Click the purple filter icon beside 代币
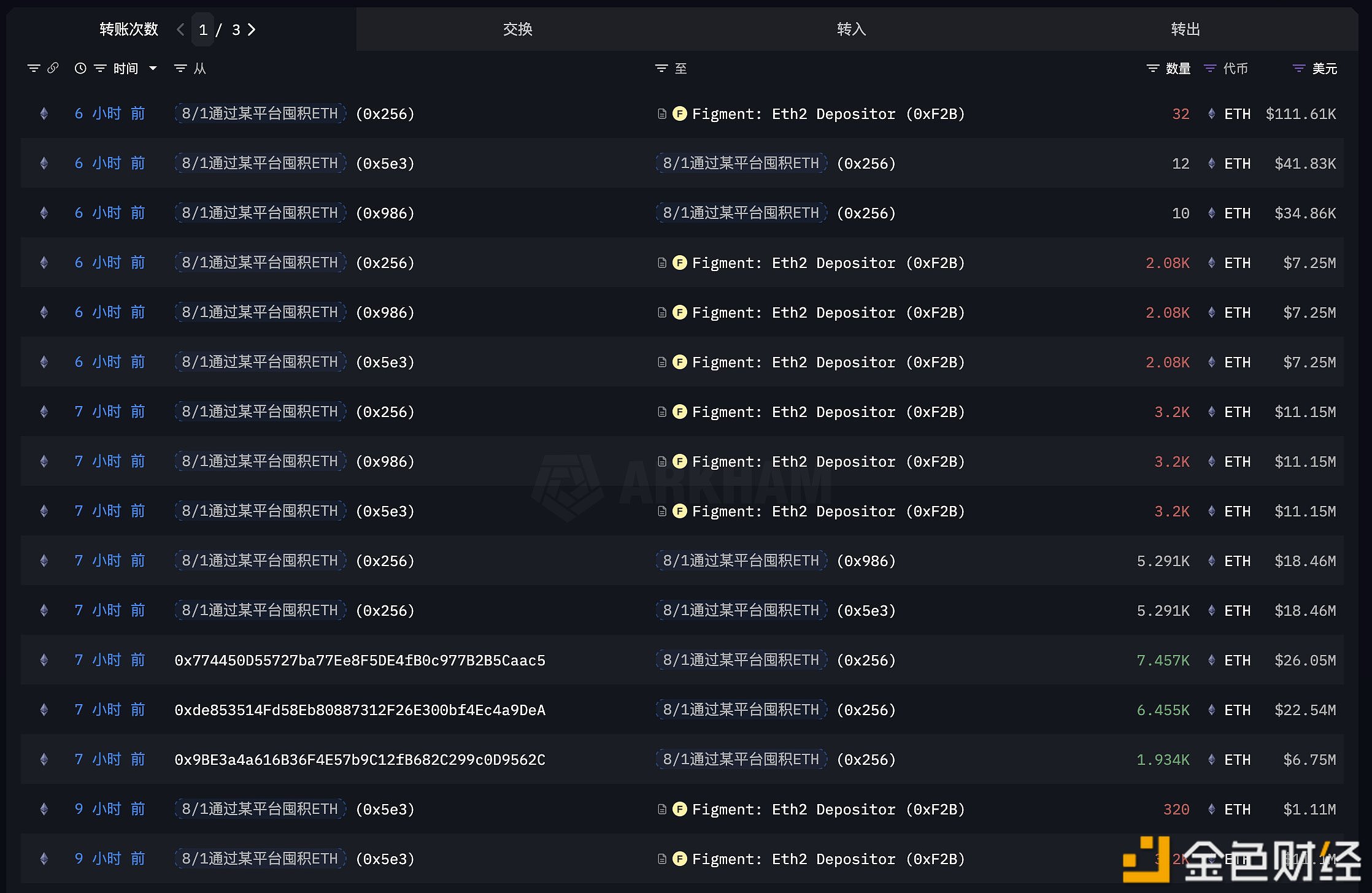 pyautogui.click(x=1210, y=68)
